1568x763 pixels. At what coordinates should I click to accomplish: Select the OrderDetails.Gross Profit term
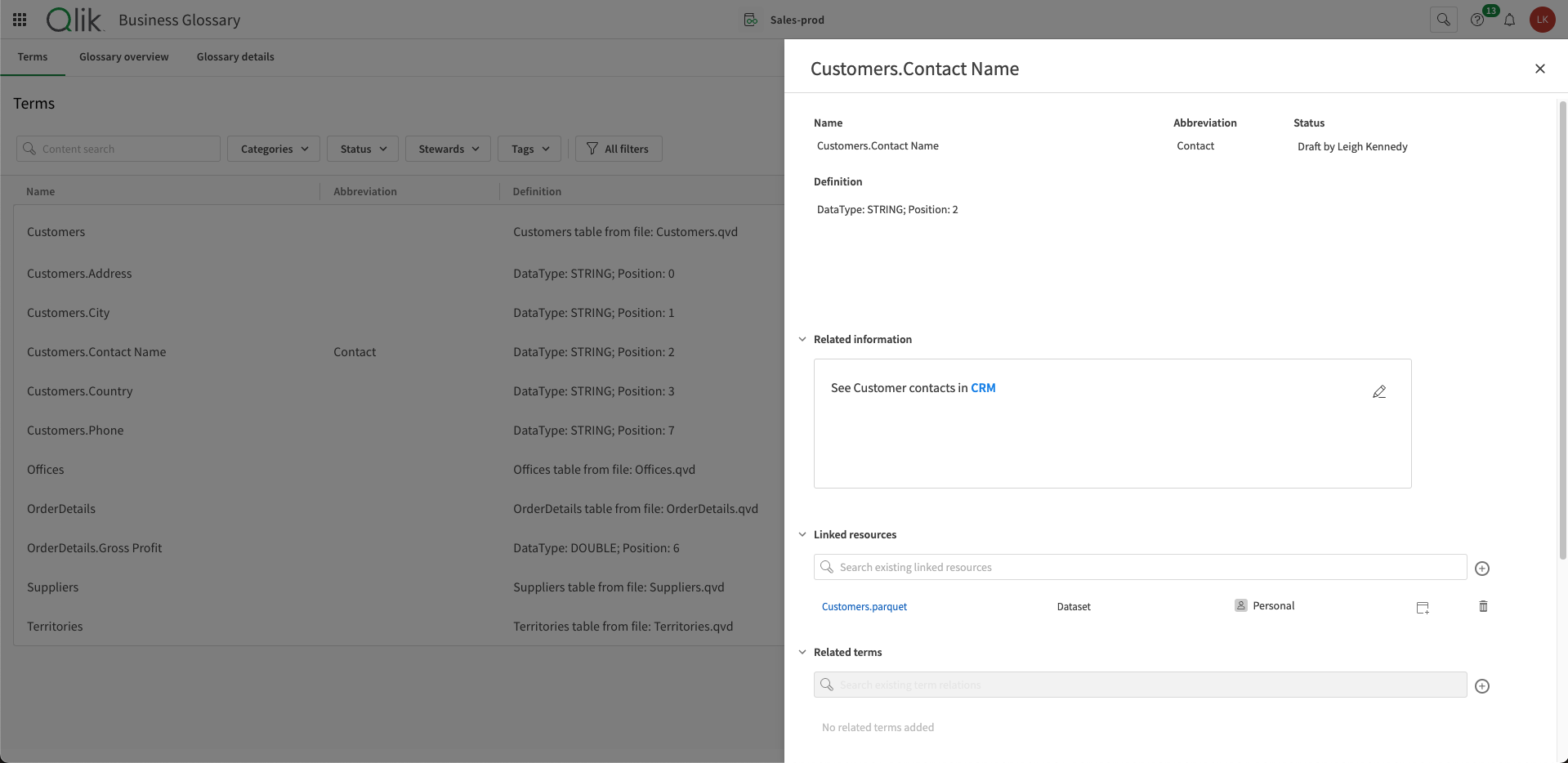tap(94, 548)
